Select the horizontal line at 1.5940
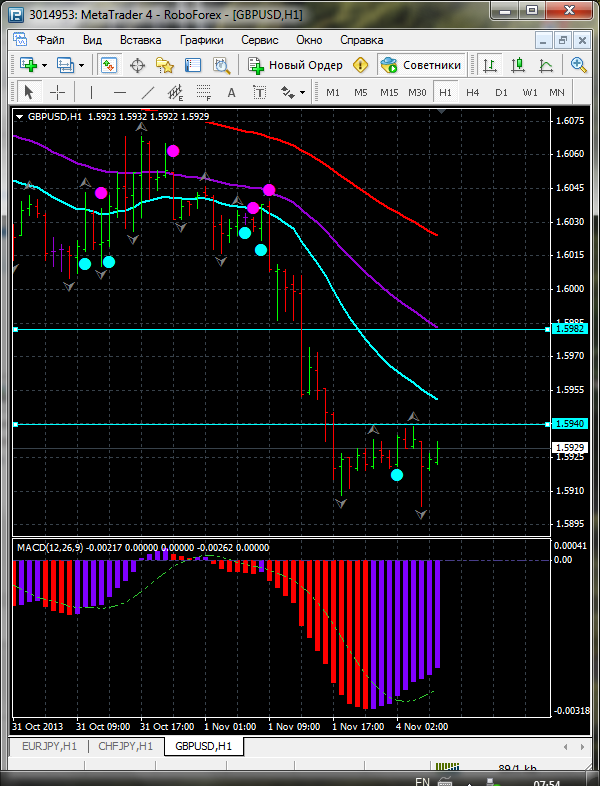This screenshot has height=786, width=600. point(281,424)
